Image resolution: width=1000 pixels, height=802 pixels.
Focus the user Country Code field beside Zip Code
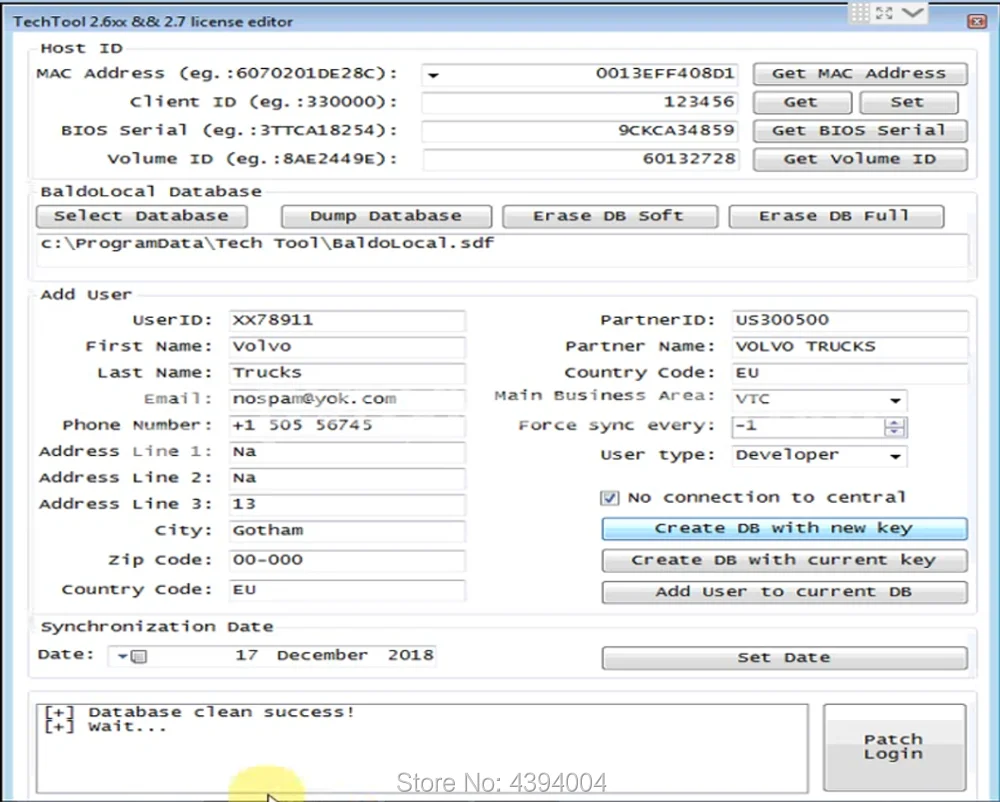tap(347, 590)
